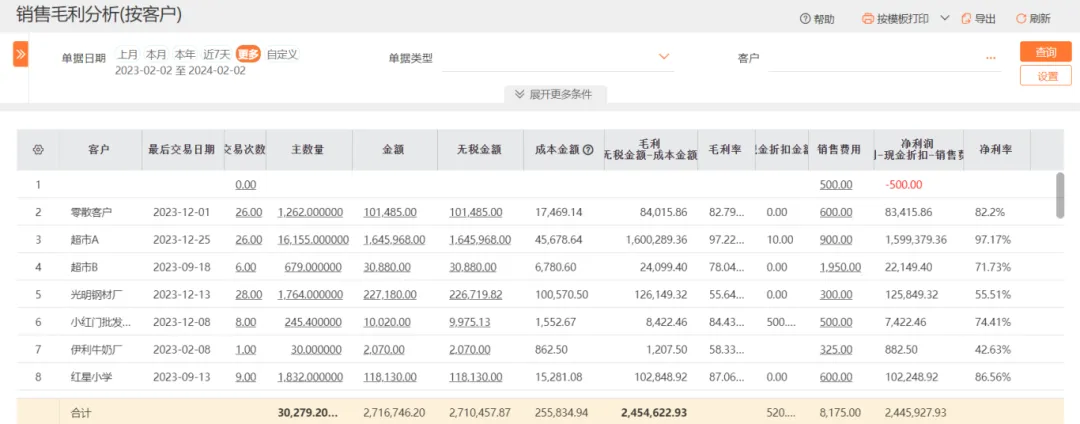Click the refresh icon
Image resolution: width=1080 pixels, height=424 pixels.
point(1021,19)
